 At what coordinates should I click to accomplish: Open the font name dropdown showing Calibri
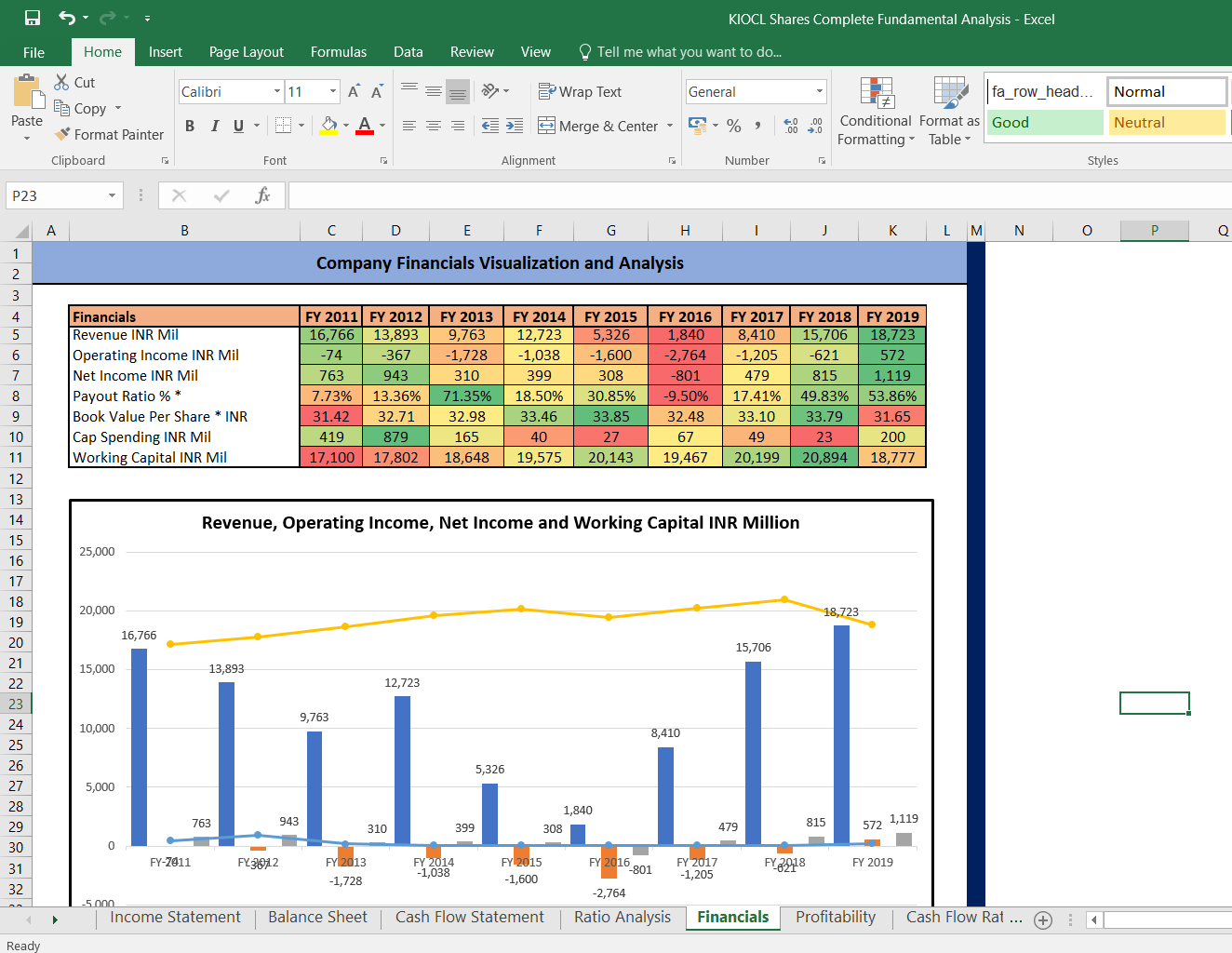277,91
